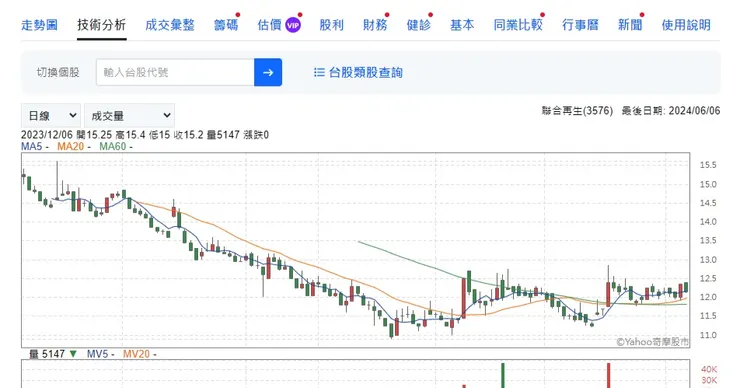
Task: Select the 技術分析 tab
Action: [101, 25]
